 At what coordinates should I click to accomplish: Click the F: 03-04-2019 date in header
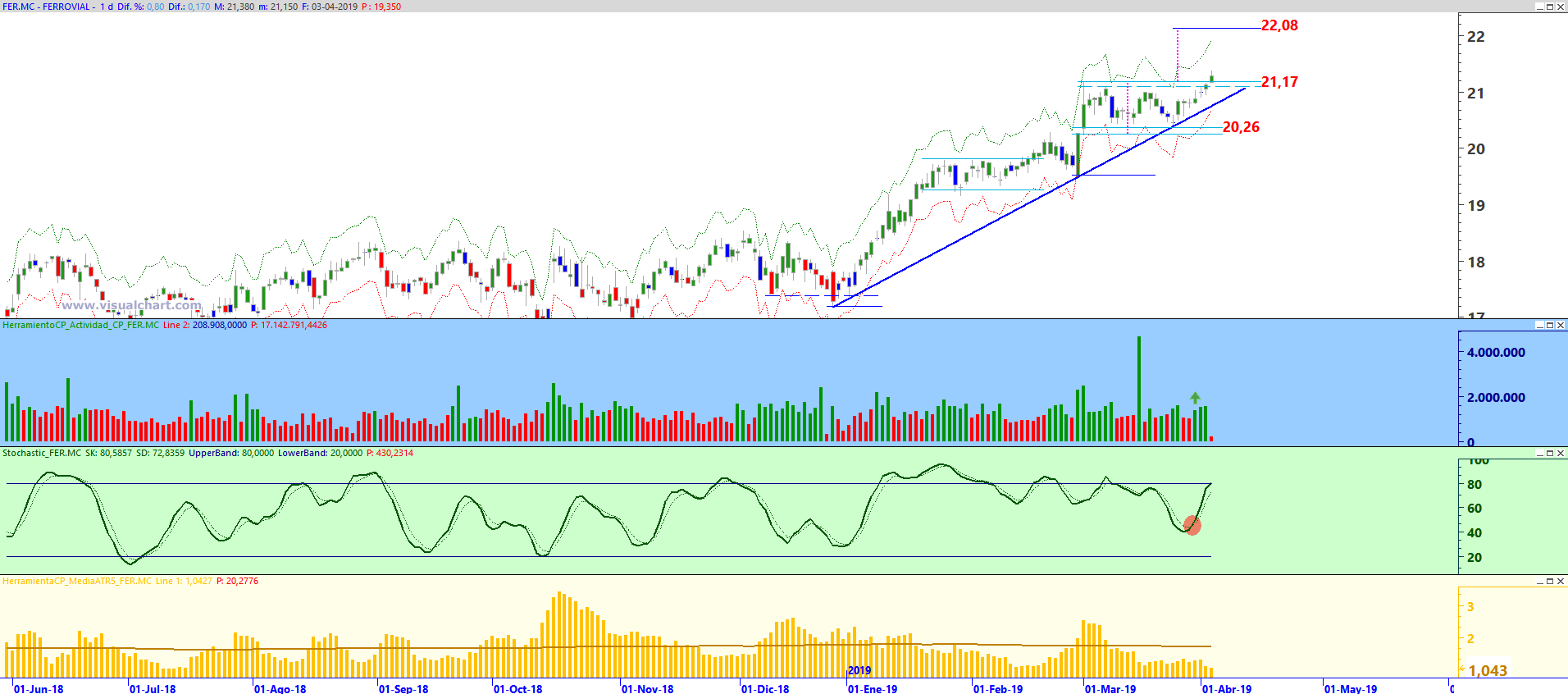330,7
